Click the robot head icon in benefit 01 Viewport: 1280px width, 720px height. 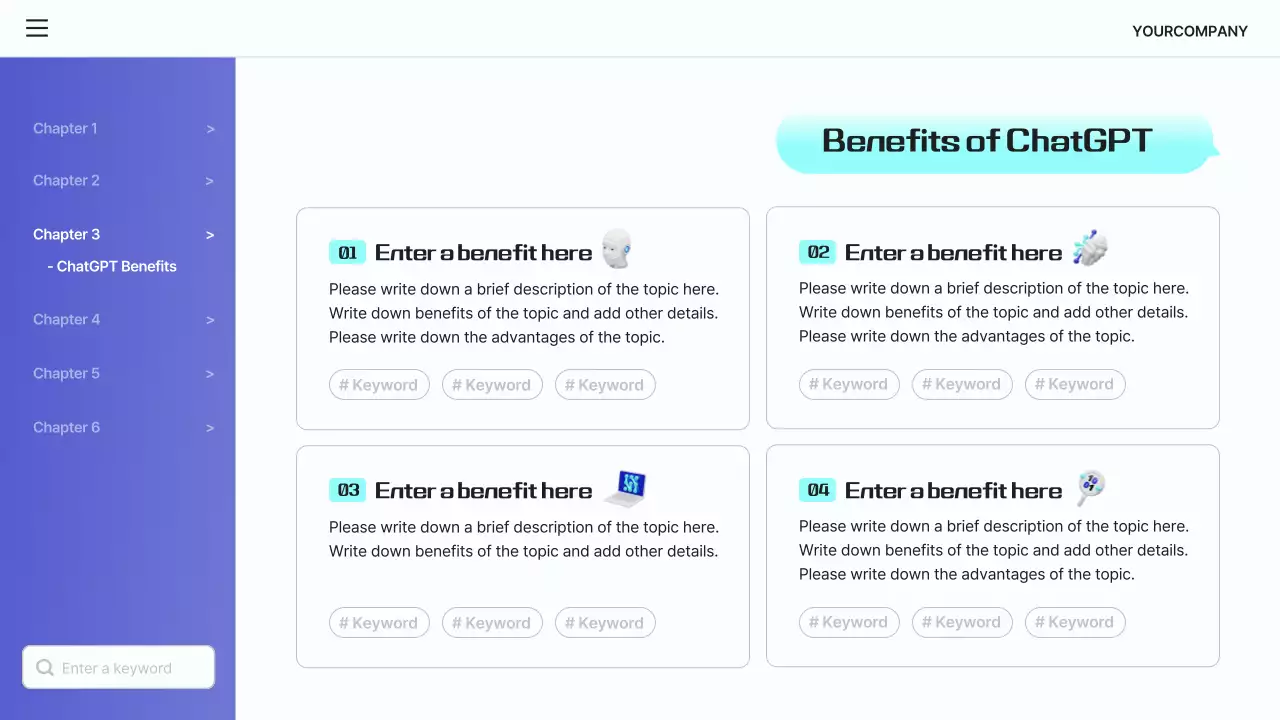point(617,250)
